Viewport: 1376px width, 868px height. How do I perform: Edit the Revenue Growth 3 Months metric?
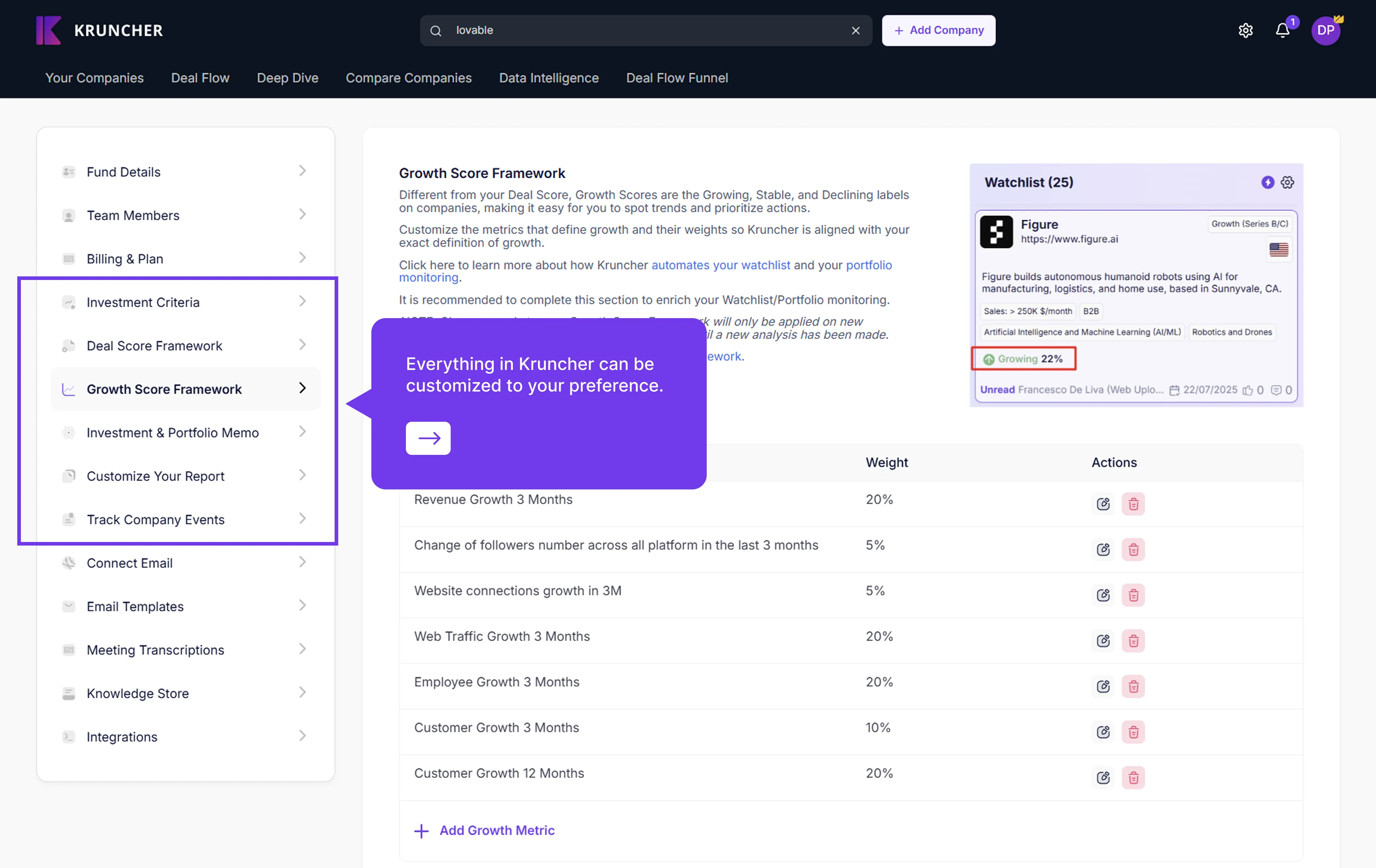click(1103, 504)
